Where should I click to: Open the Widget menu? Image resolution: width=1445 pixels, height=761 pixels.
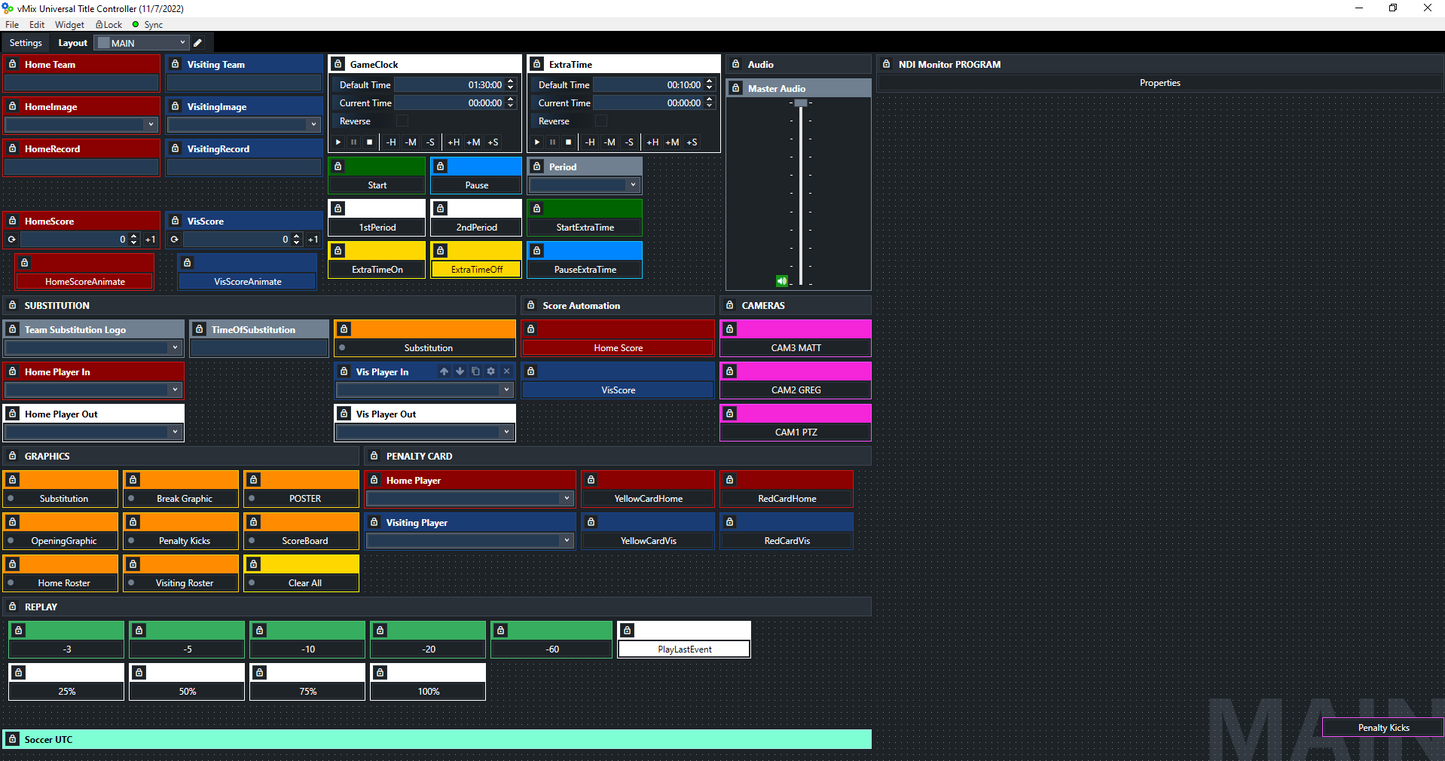pyautogui.click(x=69, y=24)
